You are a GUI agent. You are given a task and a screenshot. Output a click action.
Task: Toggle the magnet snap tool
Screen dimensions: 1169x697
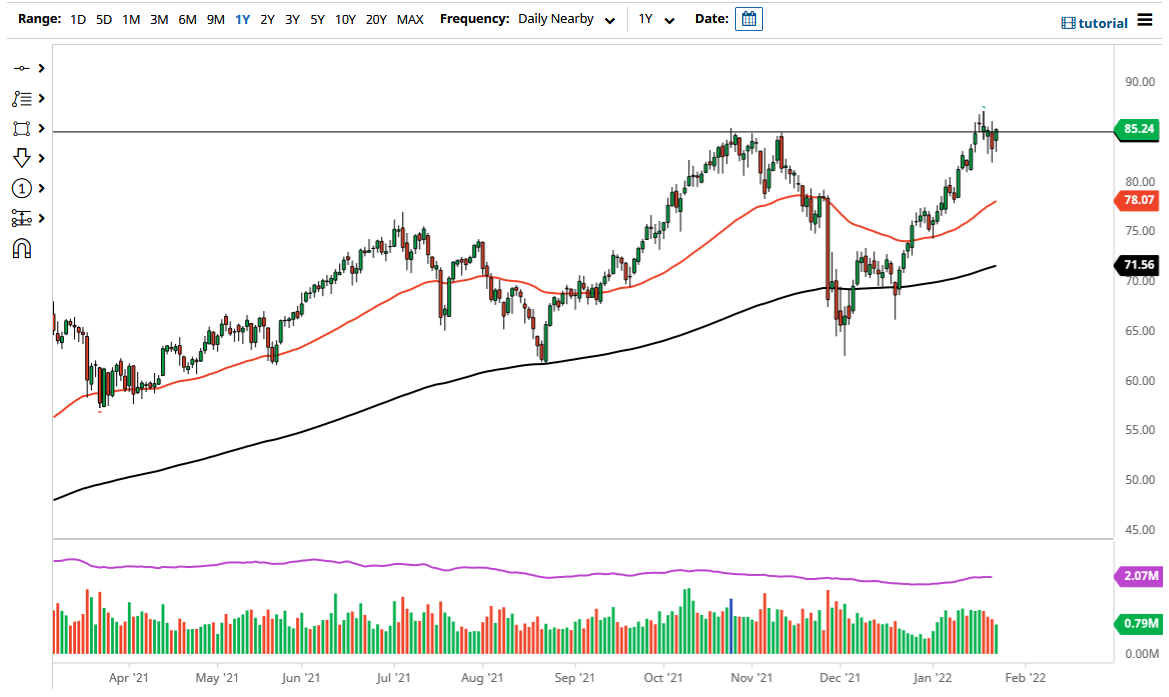coord(20,247)
